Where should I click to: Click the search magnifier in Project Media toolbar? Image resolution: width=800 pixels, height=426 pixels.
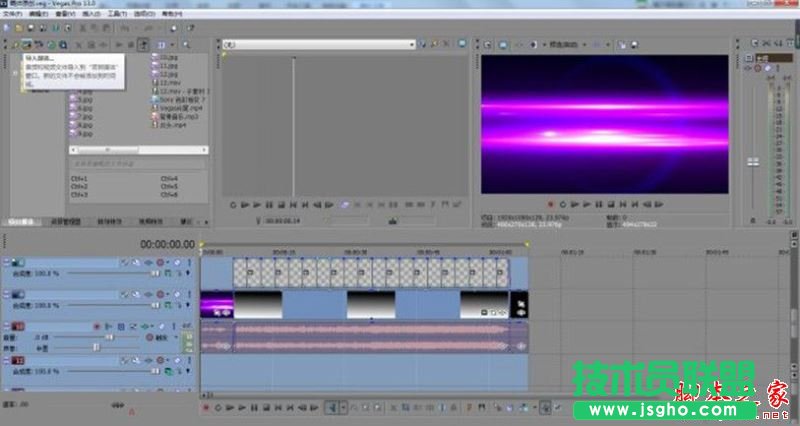point(186,45)
